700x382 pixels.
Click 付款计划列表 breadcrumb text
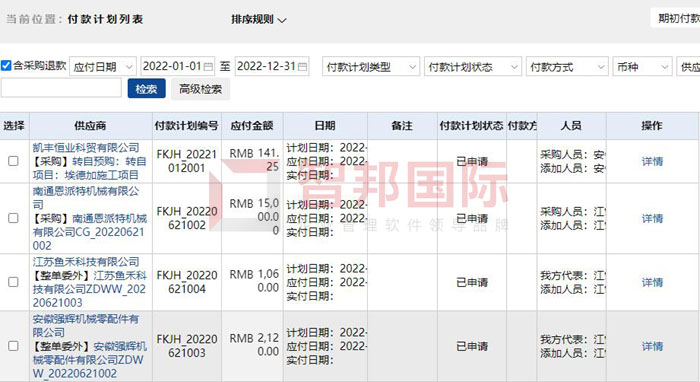tap(105, 19)
